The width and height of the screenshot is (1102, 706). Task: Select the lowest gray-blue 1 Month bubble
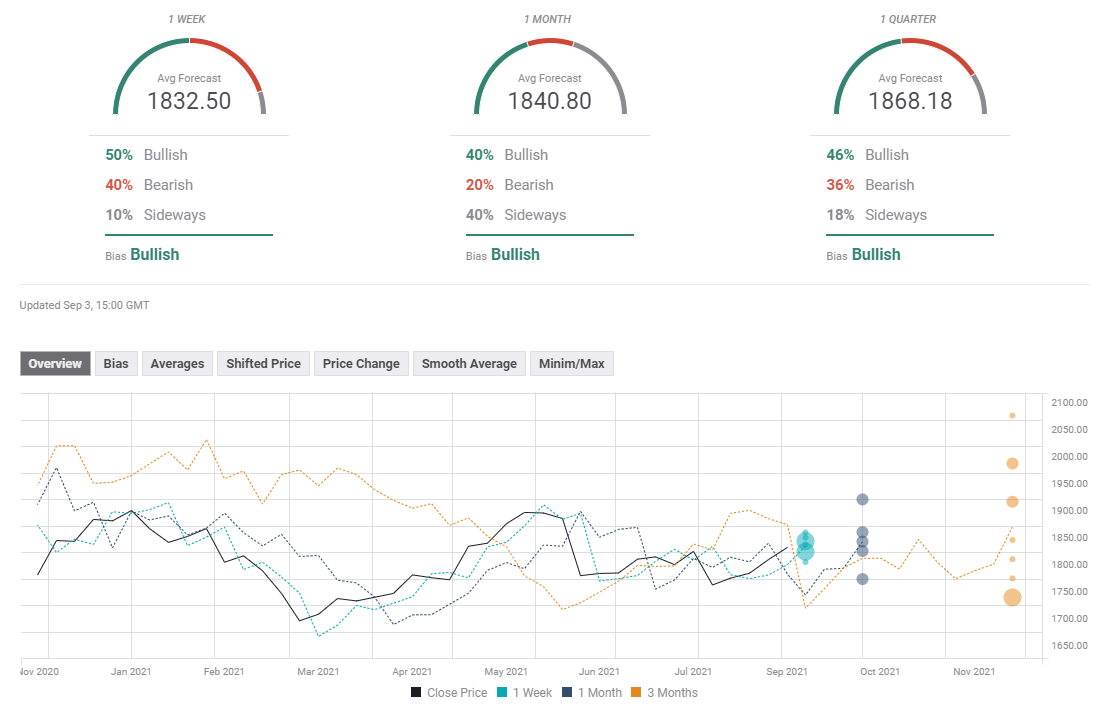coord(862,579)
